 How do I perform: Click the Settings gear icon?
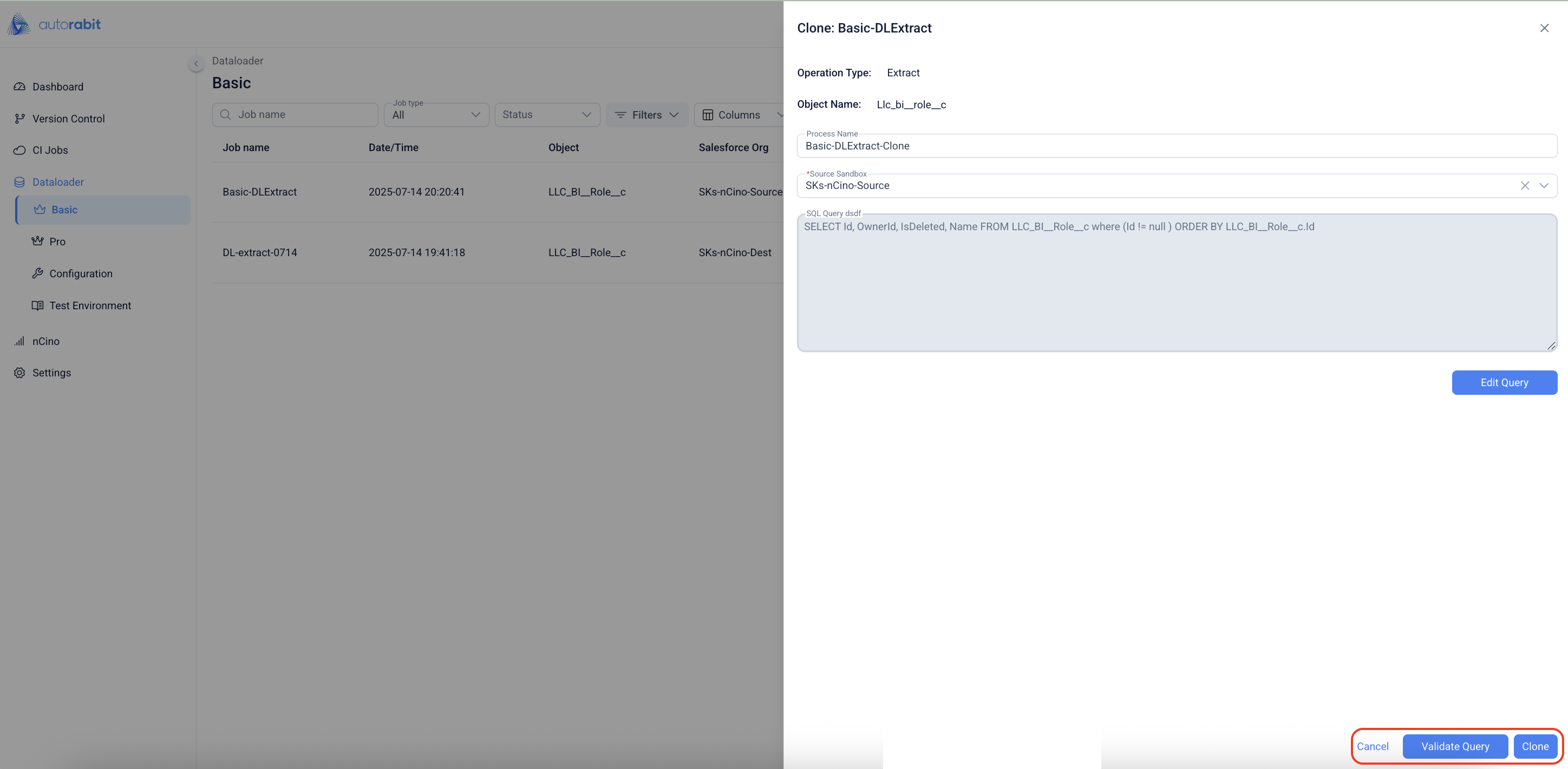coord(19,373)
